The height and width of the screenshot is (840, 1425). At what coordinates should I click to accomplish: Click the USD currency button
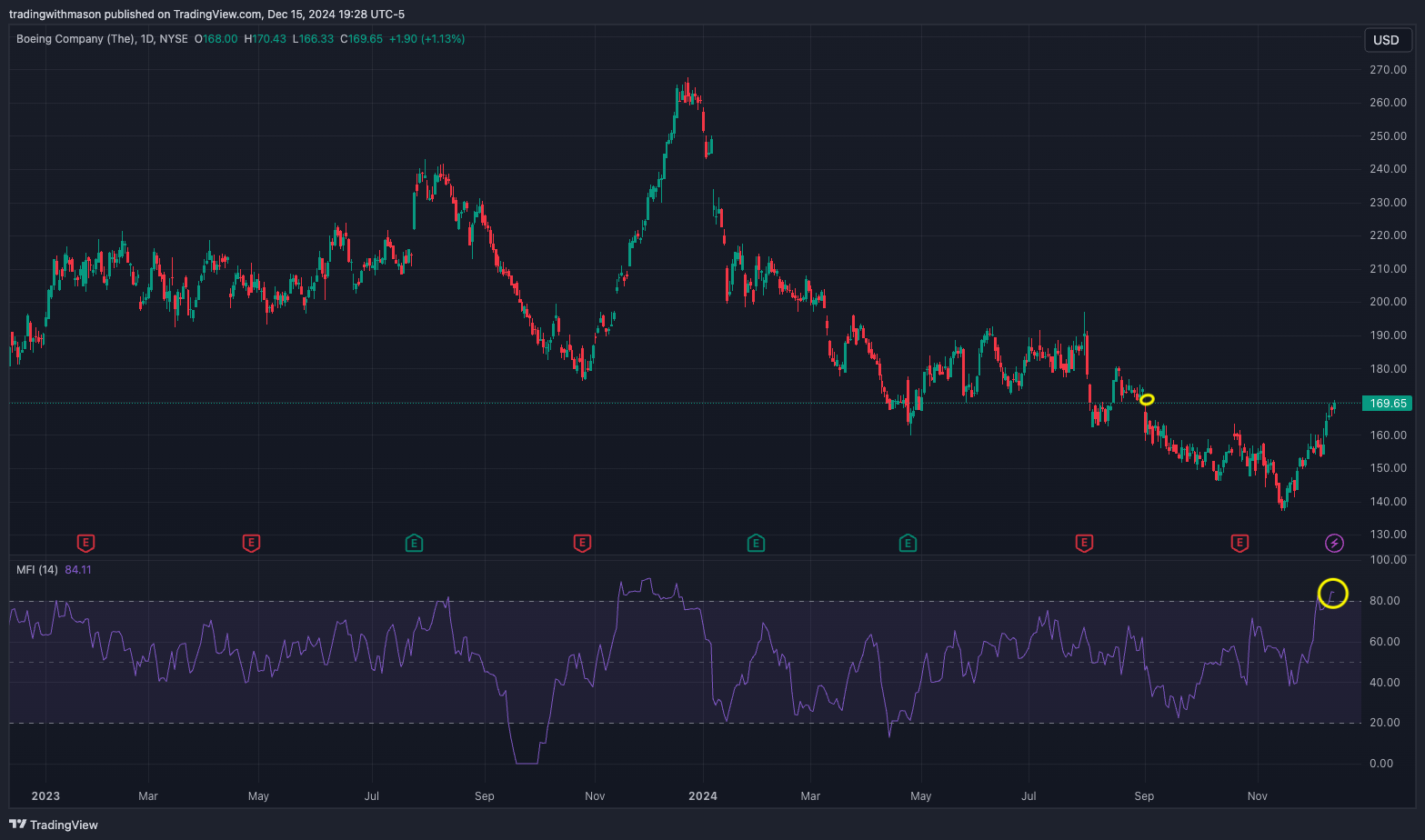(1387, 40)
